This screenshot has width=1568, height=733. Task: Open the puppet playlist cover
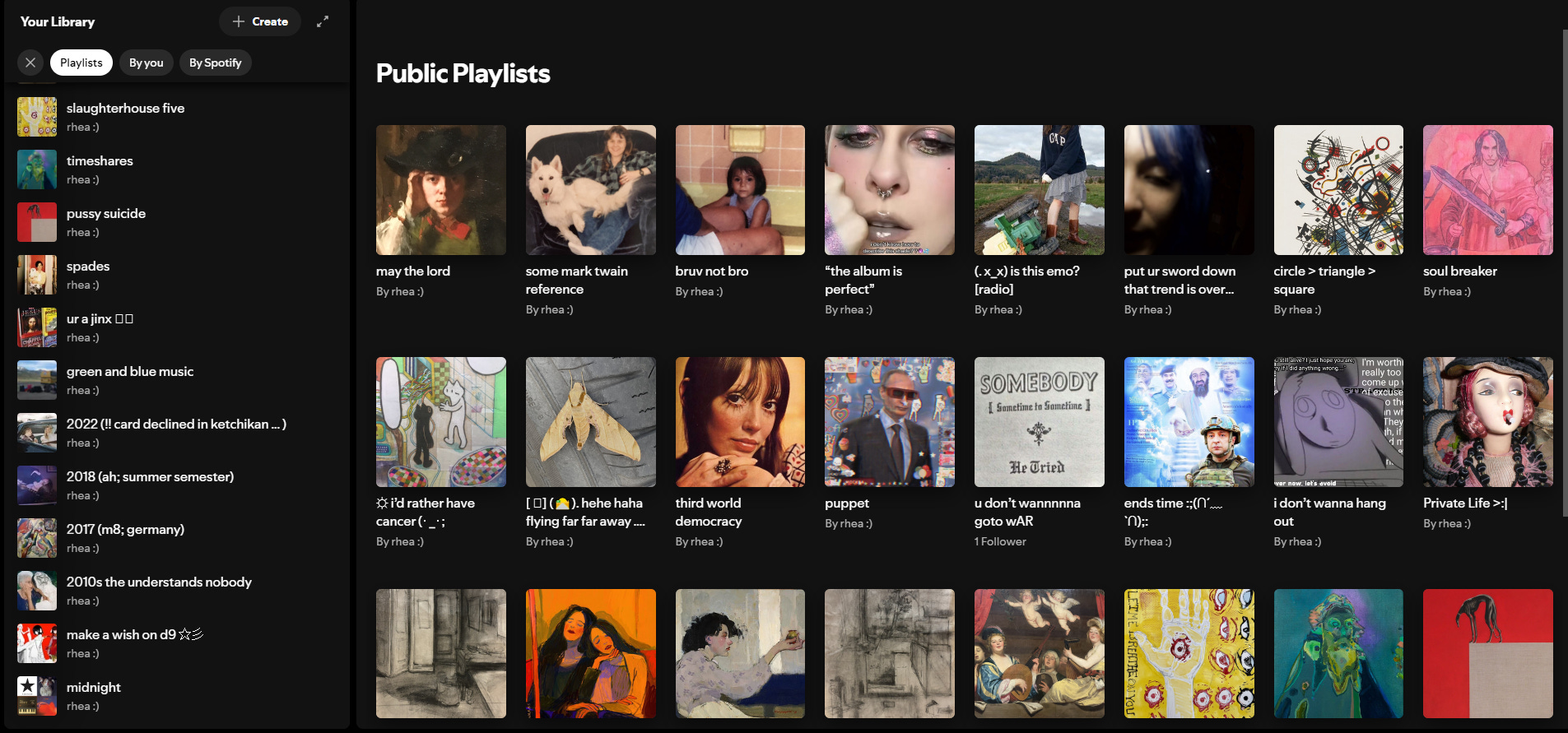[x=890, y=422]
